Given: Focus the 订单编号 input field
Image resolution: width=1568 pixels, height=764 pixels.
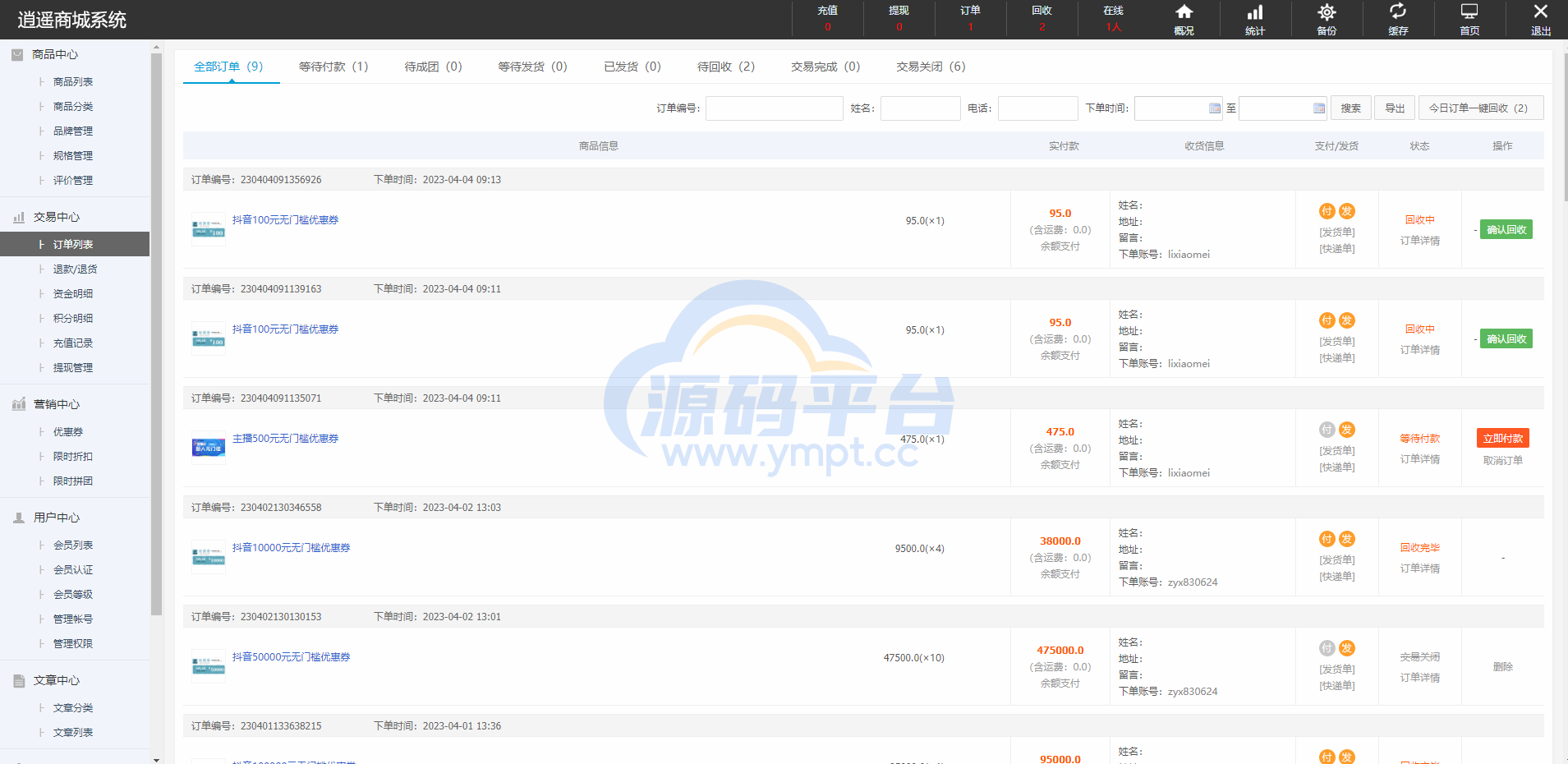Looking at the screenshot, I should tap(775, 108).
